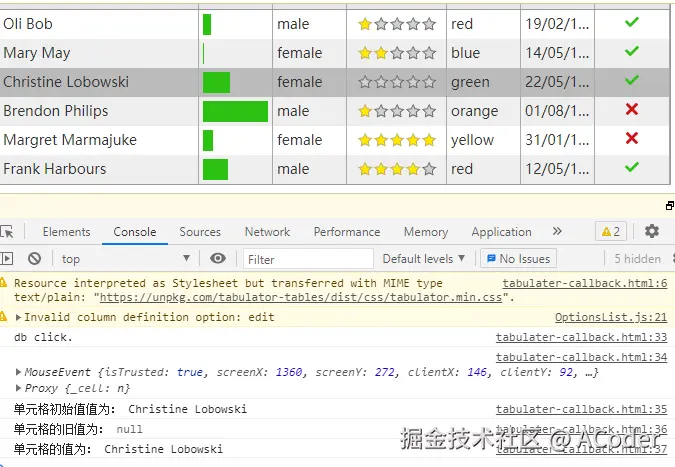Viewport: 675px width, 467px height.
Task: Click Brendon Philips' star rating
Action: coord(396,111)
